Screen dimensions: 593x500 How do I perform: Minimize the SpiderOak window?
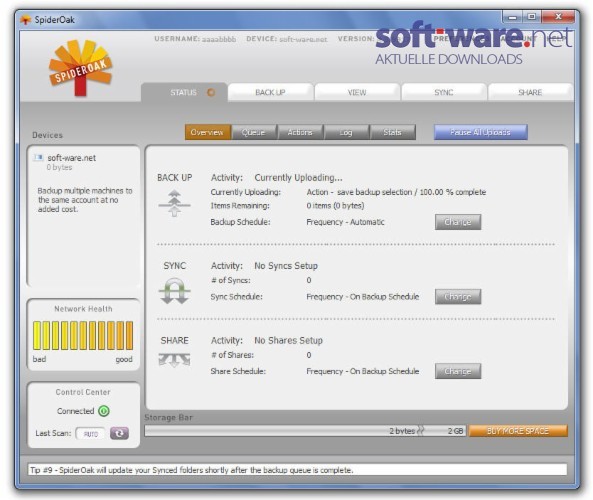(513, 17)
